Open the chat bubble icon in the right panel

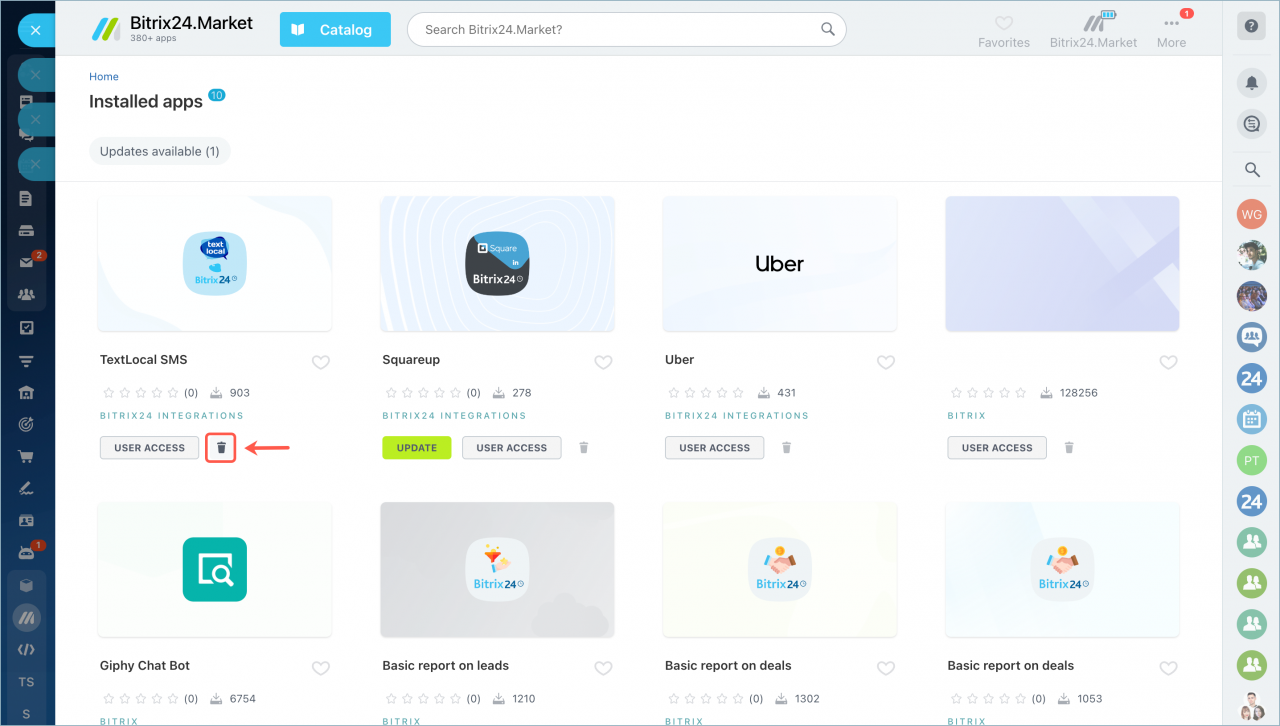tap(1252, 124)
